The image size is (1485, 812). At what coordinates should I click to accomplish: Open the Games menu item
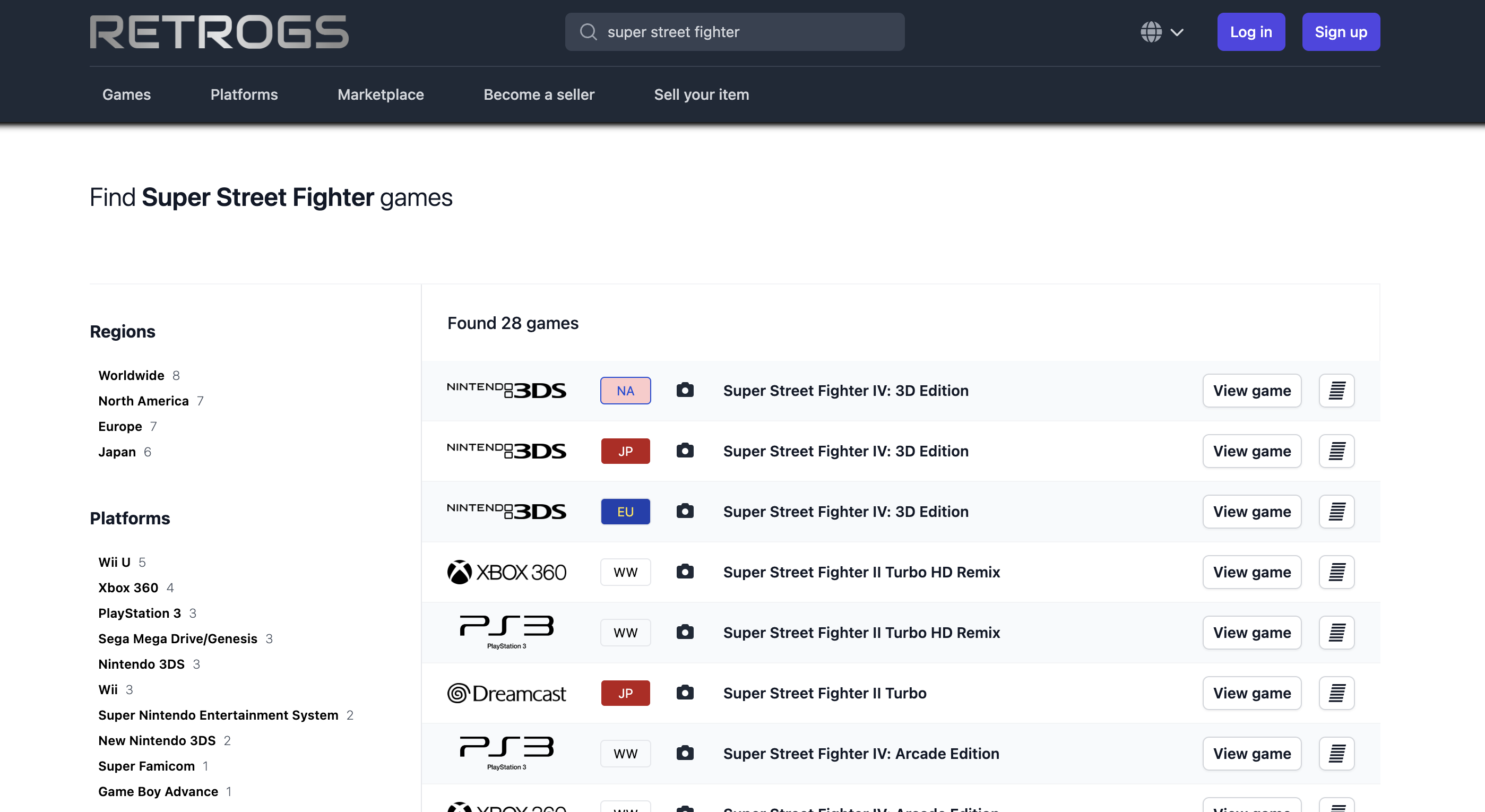126,94
